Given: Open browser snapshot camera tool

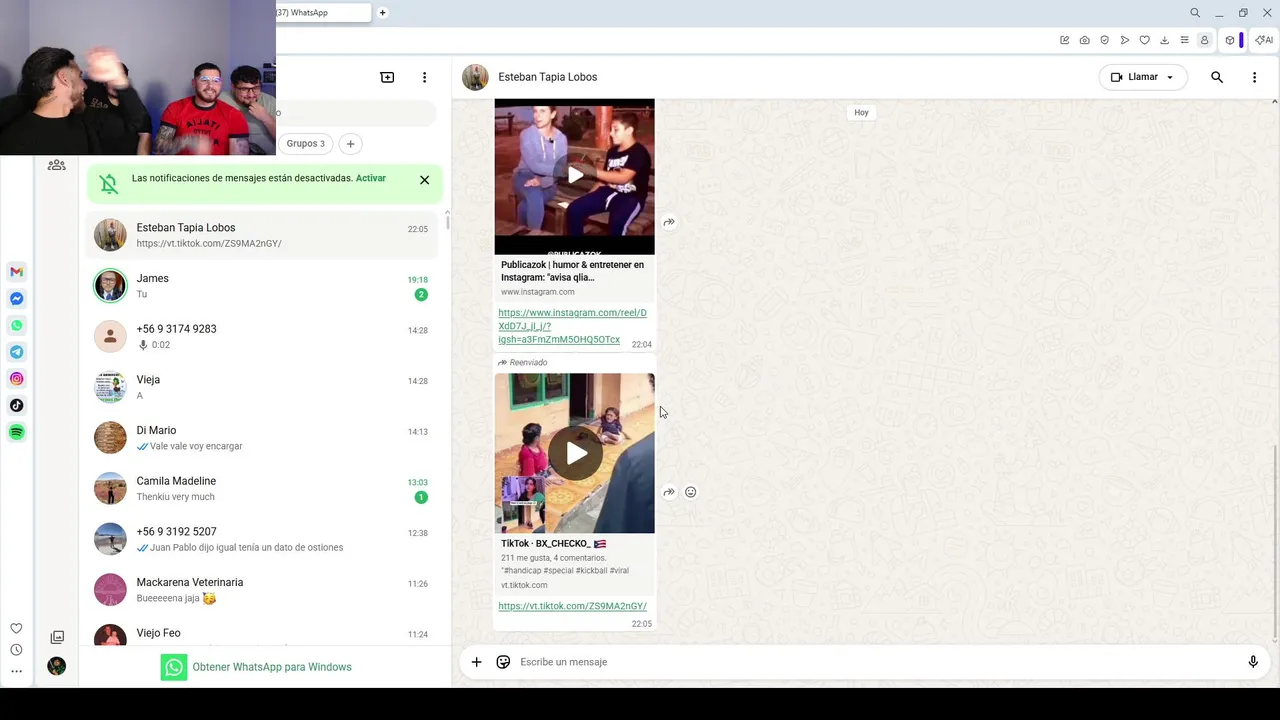Looking at the screenshot, I should pos(1084,40).
